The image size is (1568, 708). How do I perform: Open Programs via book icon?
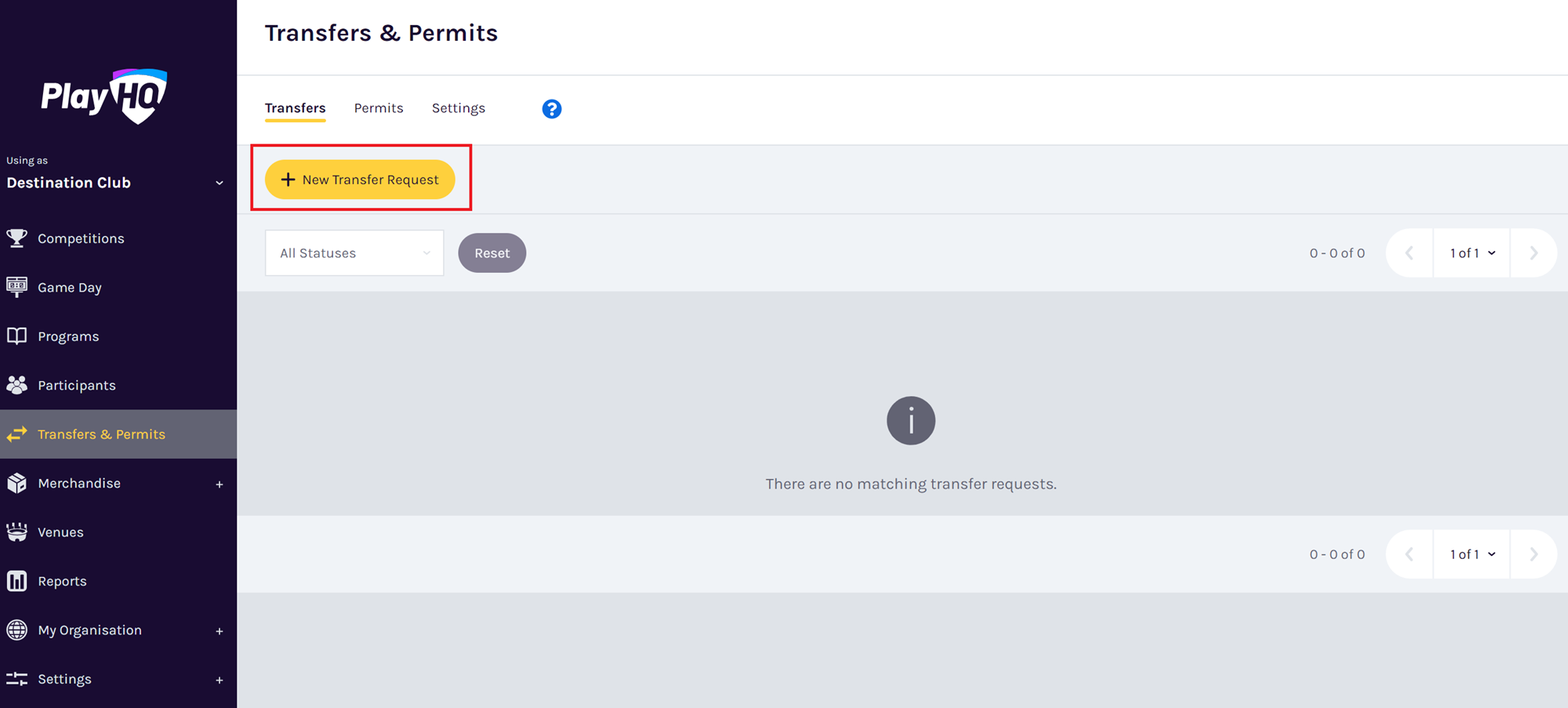[x=16, y=336]
